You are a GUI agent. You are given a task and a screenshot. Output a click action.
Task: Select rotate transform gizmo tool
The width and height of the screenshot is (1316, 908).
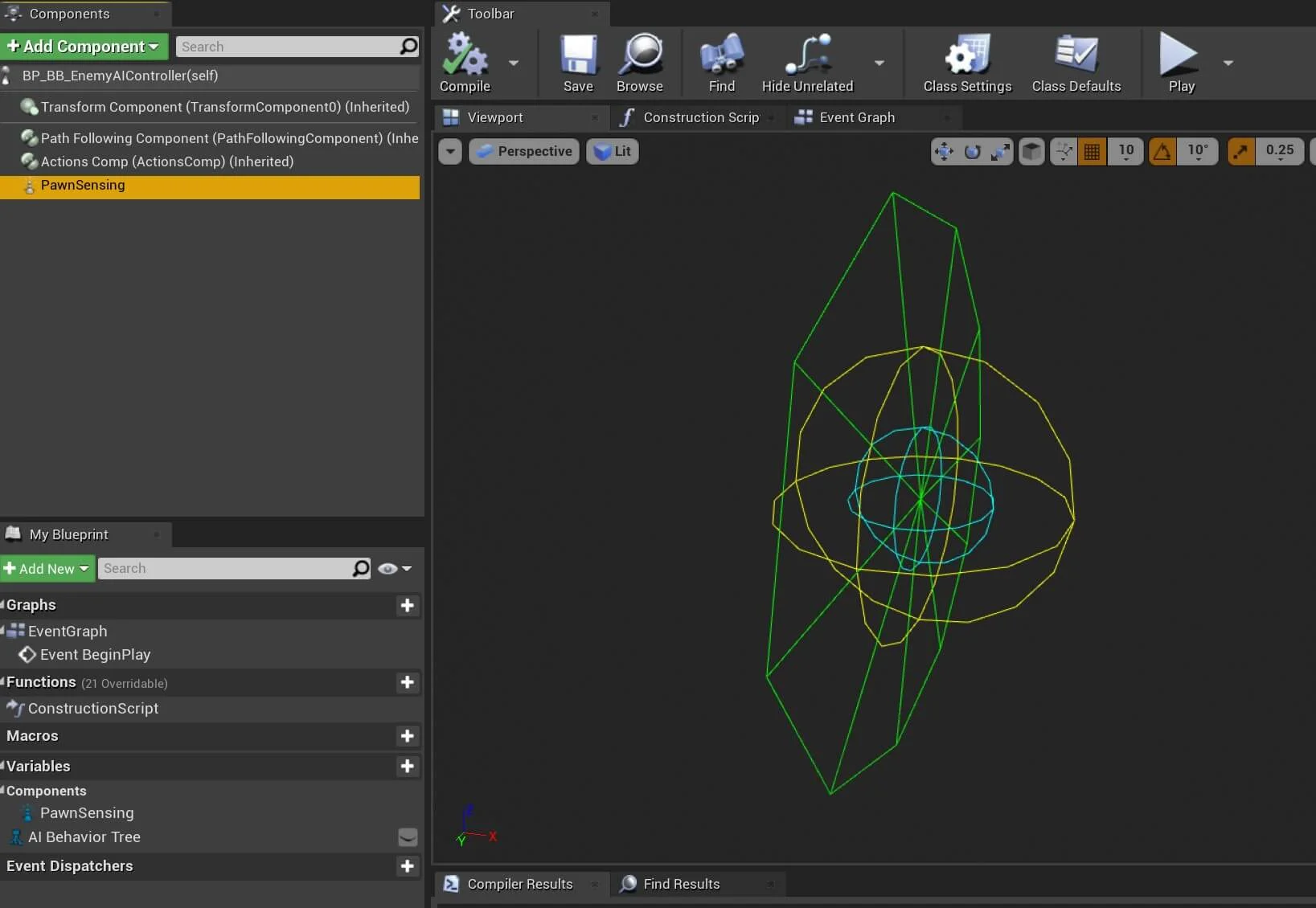[973, 151]
